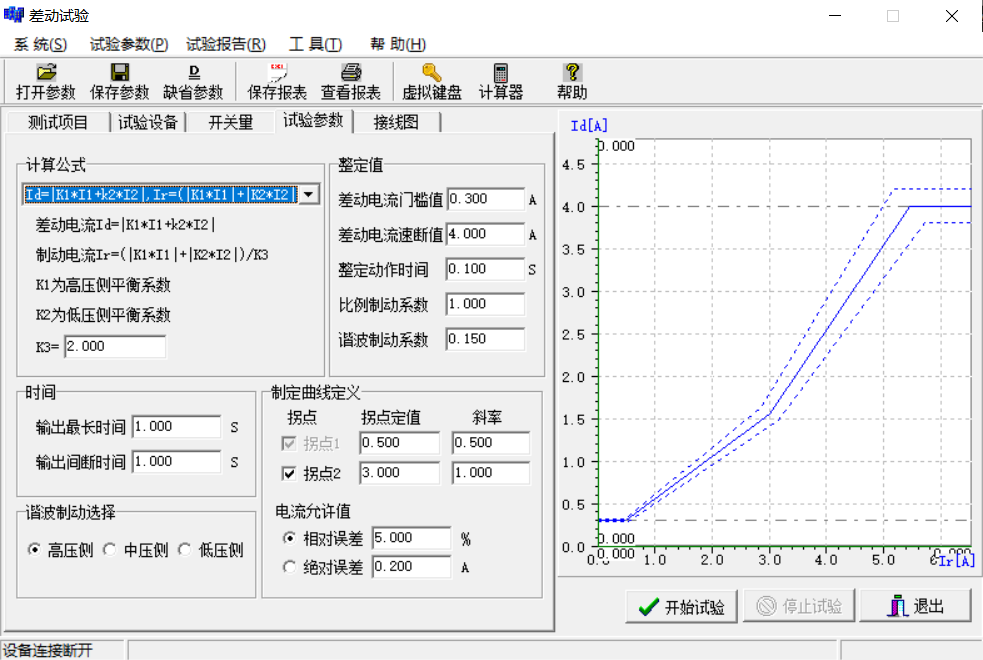This screenshot has width=983, height=660.
Task: Enable the 拐点2 knee point checkbox
Action: point(289,473)
